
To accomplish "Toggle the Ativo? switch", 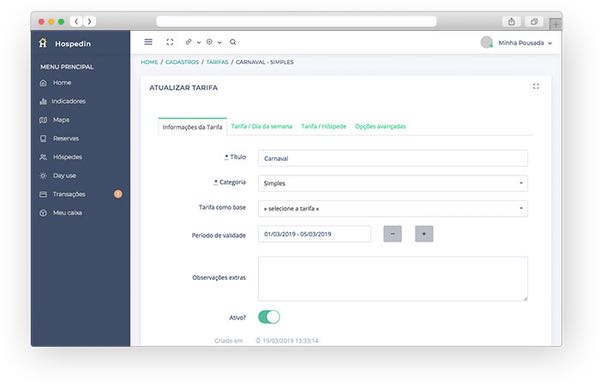I will [269, 317].
